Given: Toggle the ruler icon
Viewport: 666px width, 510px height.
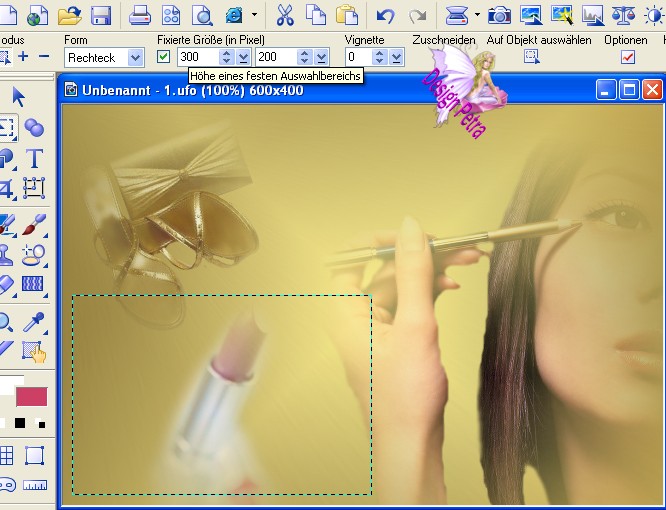Looking at the screenshot, I should (35, 485).
